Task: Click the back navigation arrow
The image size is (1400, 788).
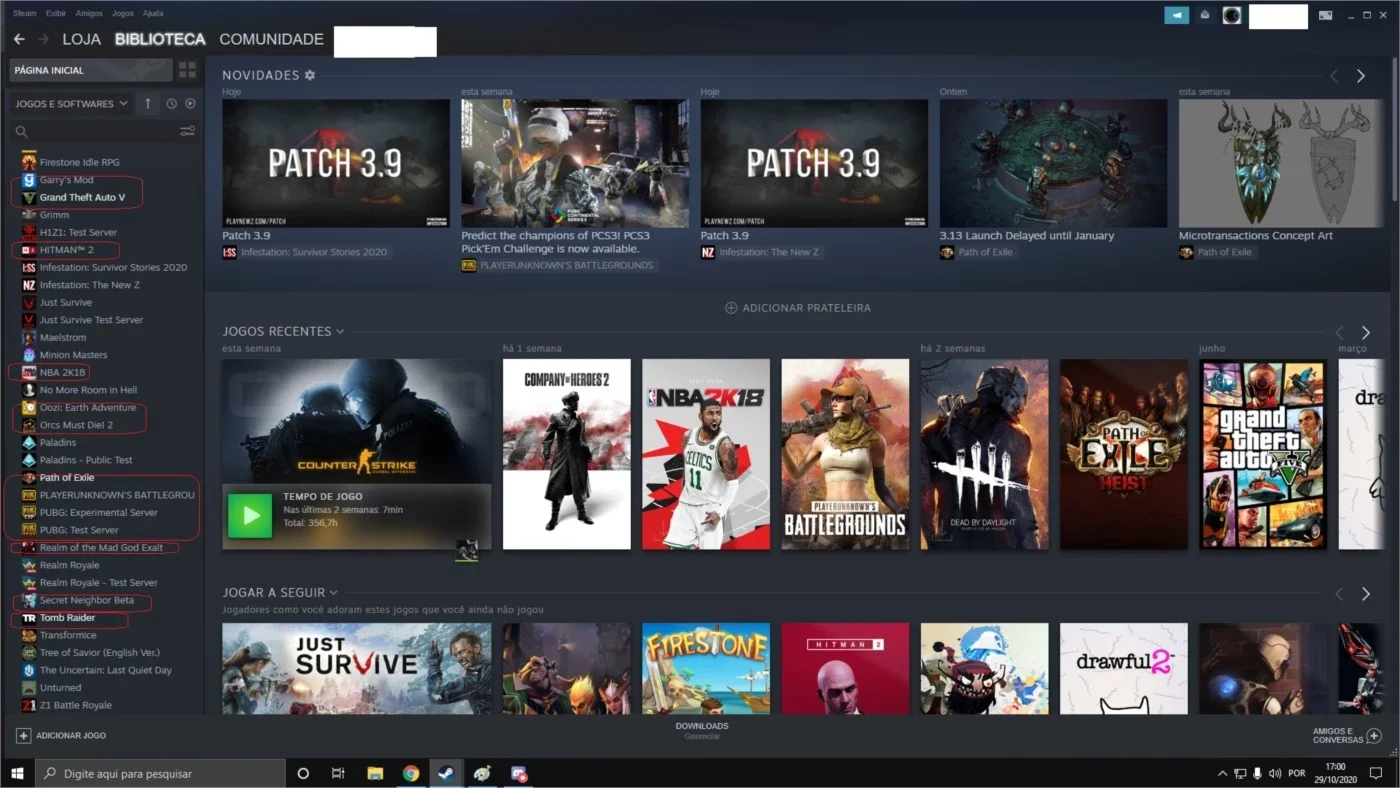Action: click(19, 39)
